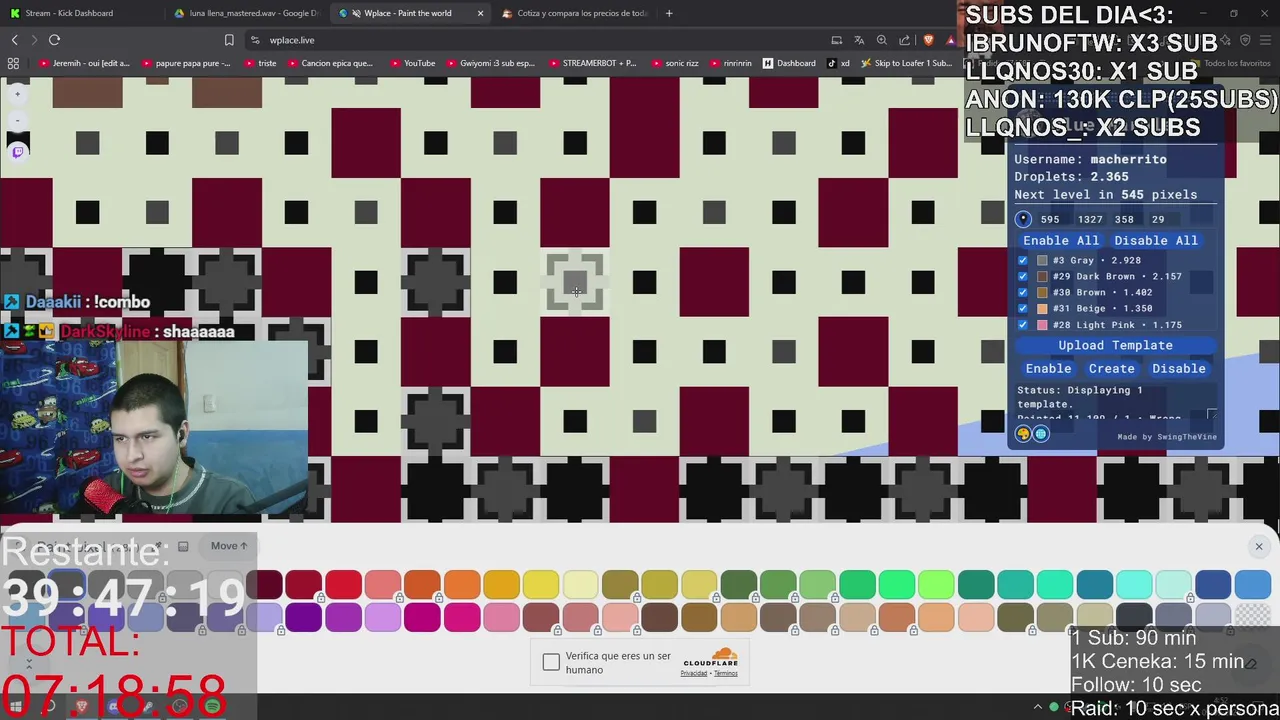The height and width of the screenshot is (720, 1280).
Task: Toggle the #30 Brown checkbox
Action: 1022,292
